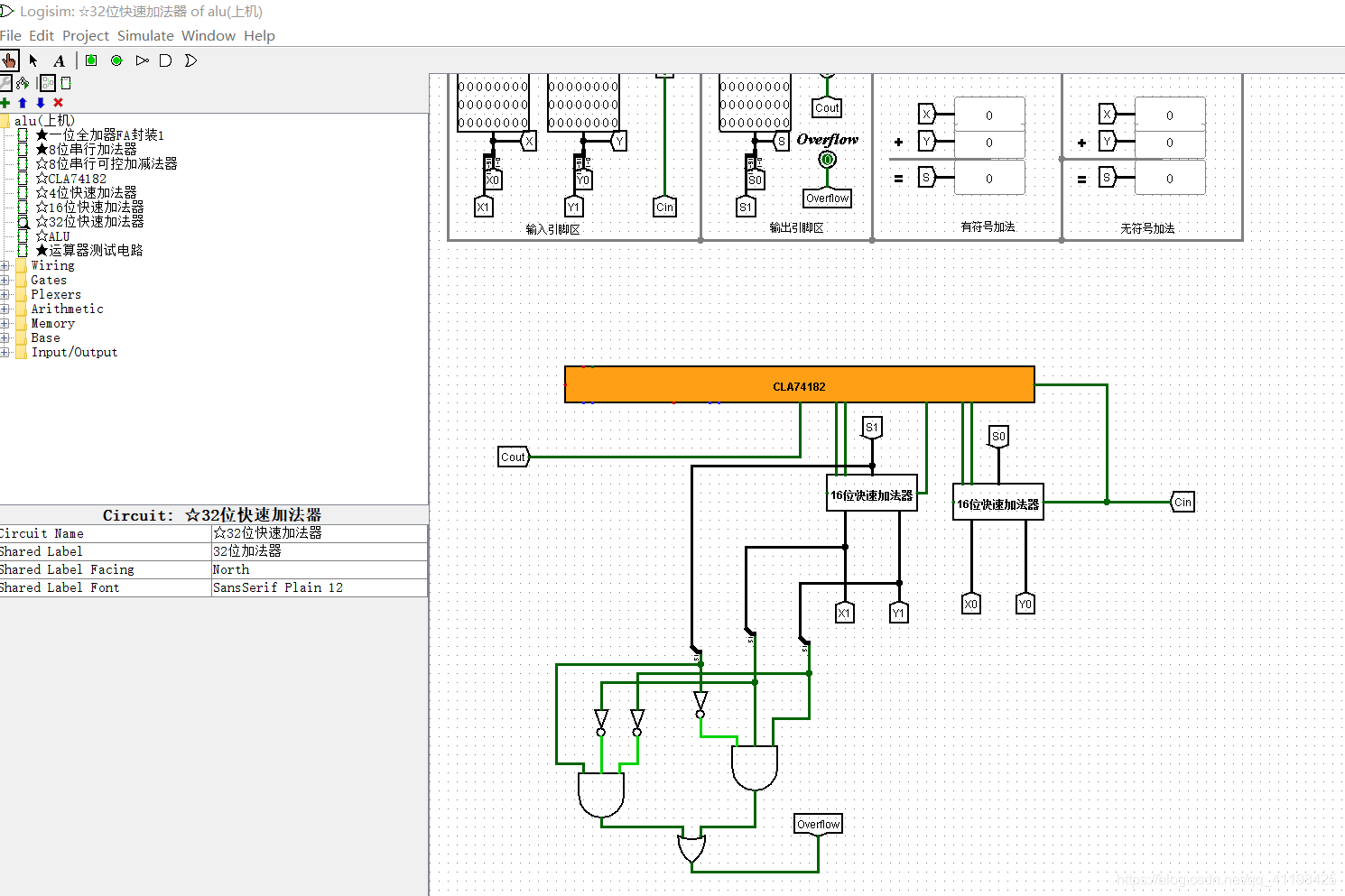Open the Help menu
Viewport: 1345px width, 896px height.
[x=259, y=36]
